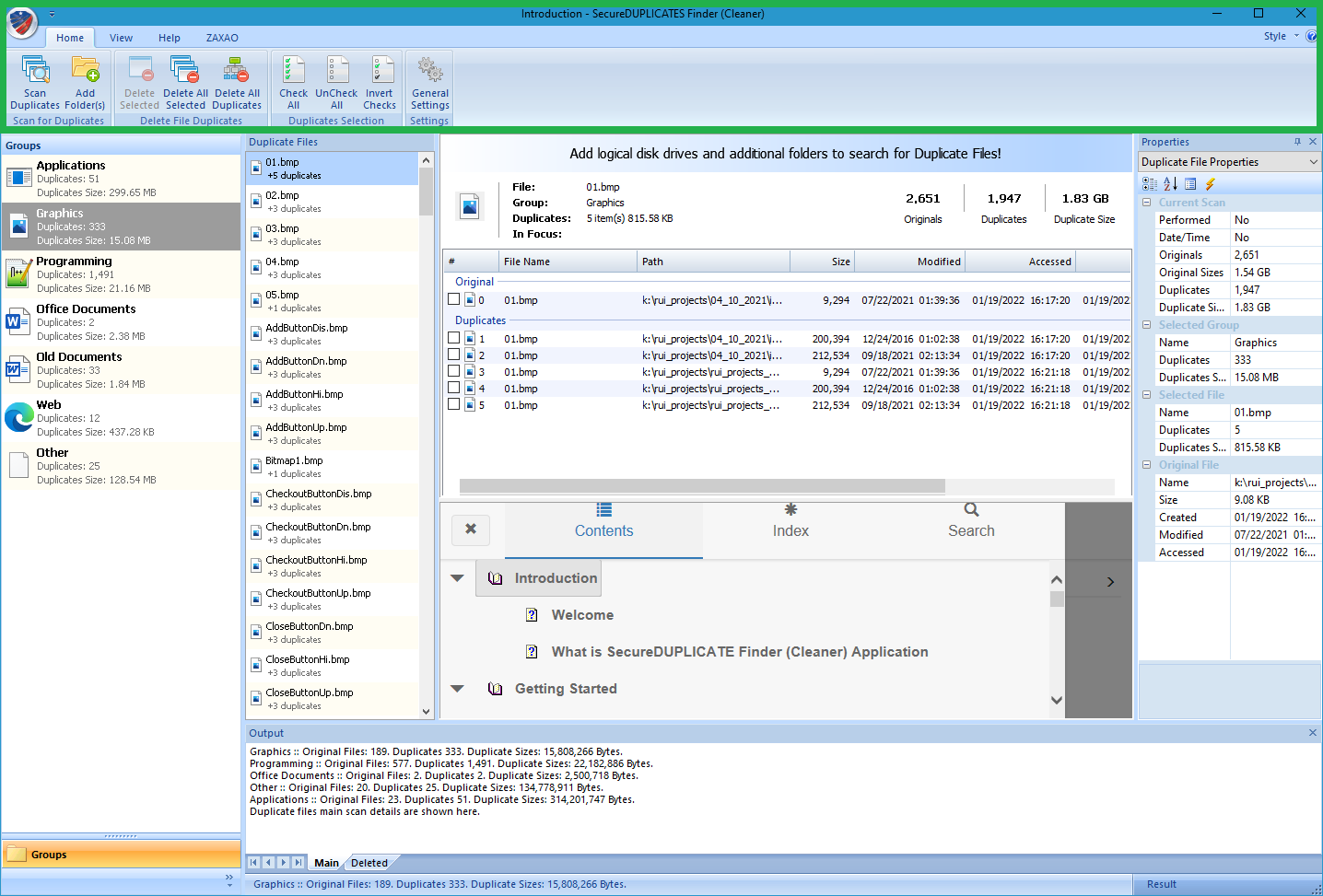
Task: Open the Help ribbon tab
Action: 170,38
